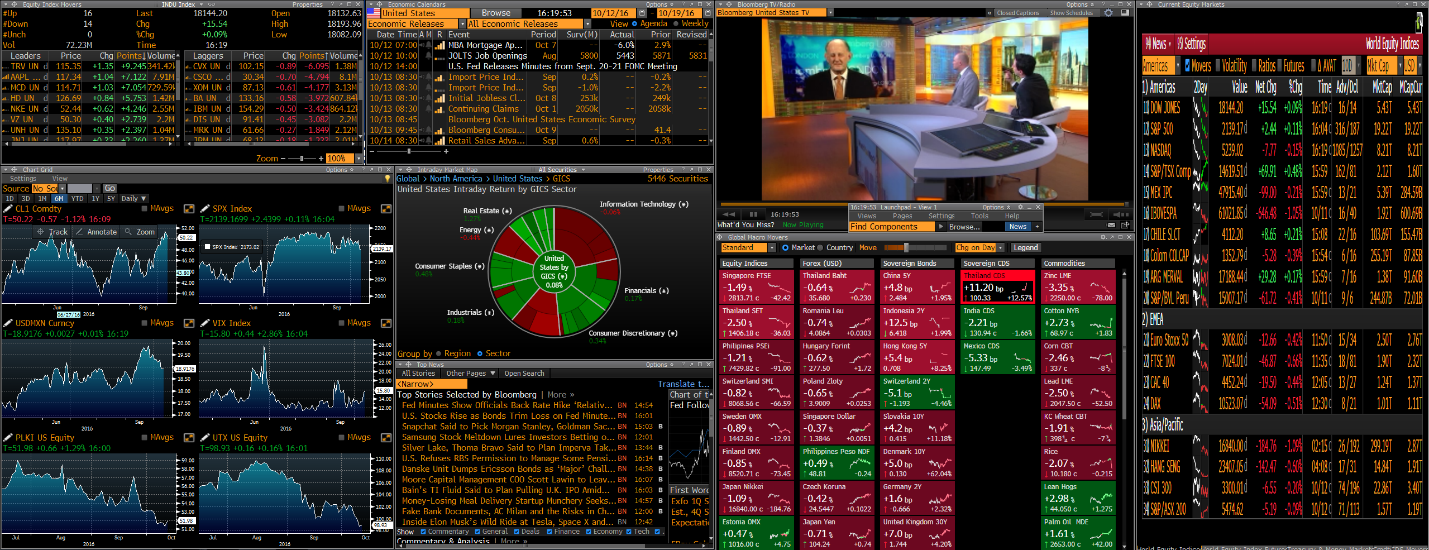Select the YTD chart range tab

tap(77, 198)
